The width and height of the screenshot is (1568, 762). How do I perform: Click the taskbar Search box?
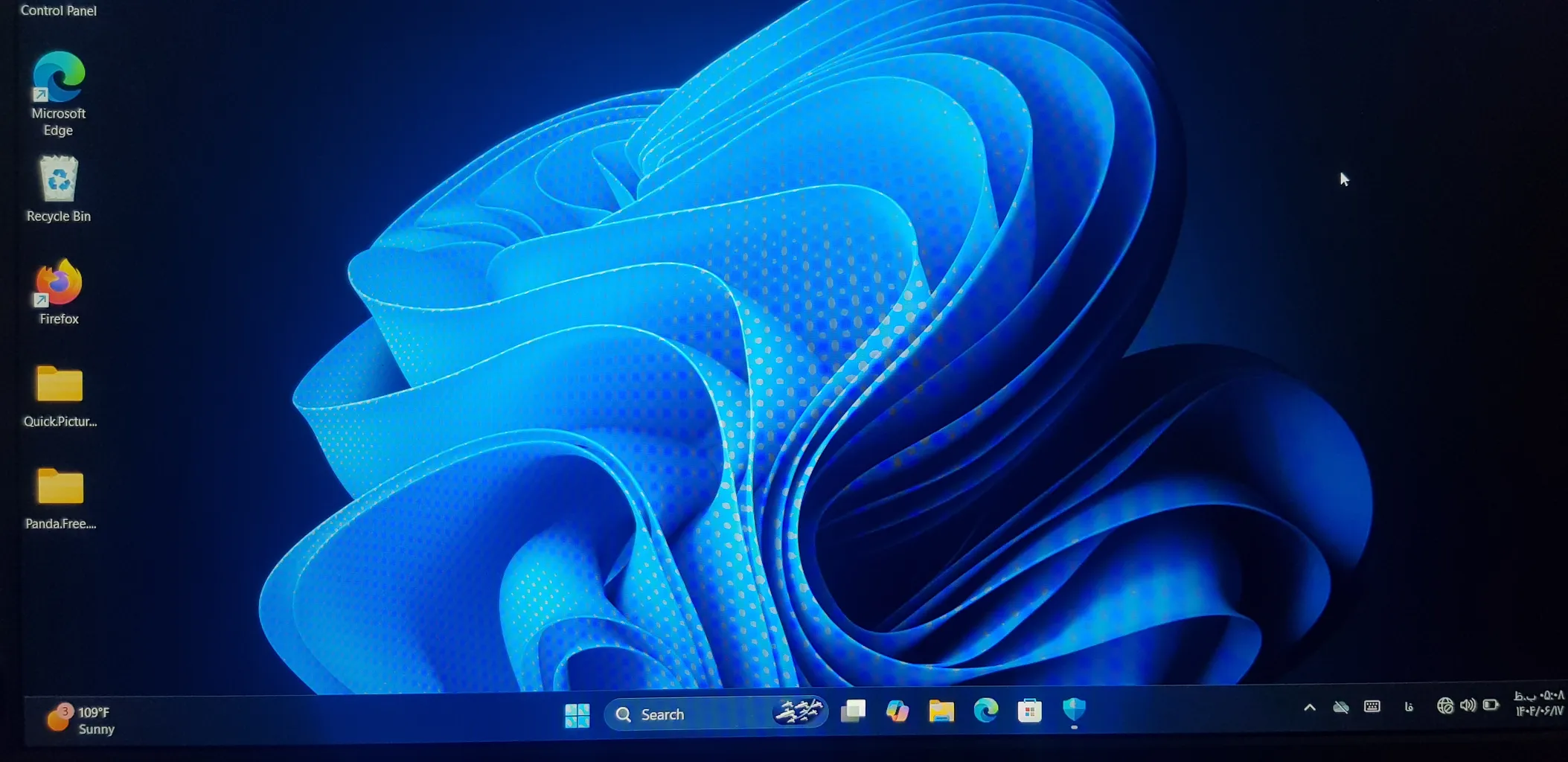(692, 714)
